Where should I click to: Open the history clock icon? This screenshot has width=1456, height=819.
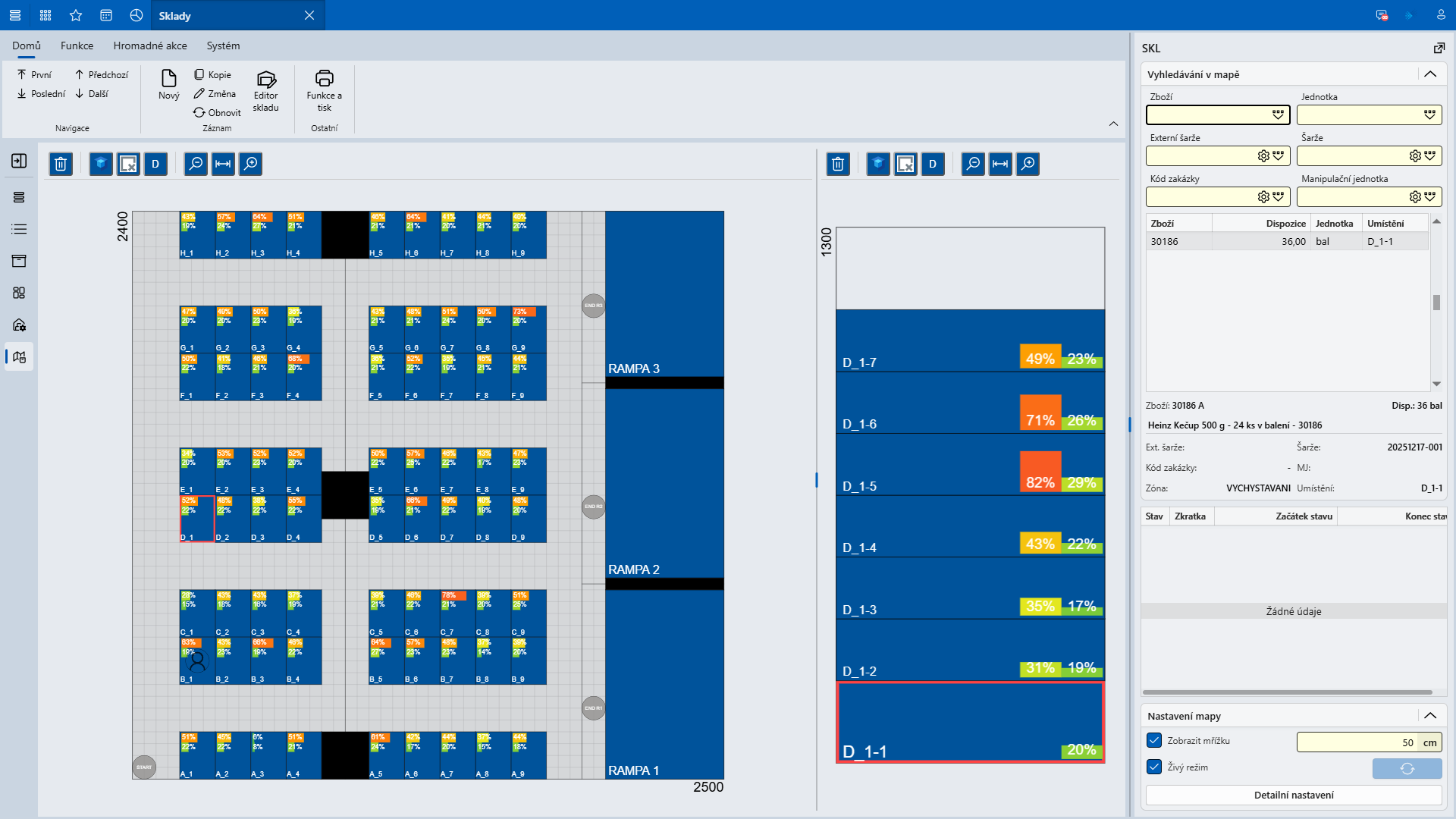click(x=136, y=15)
